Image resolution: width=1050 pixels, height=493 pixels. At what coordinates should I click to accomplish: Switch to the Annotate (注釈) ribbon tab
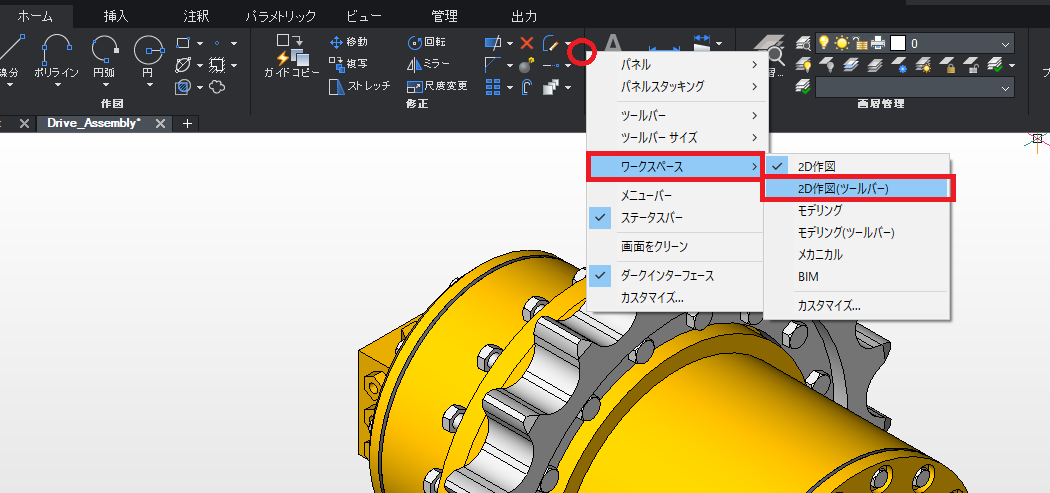pos(196,16)
